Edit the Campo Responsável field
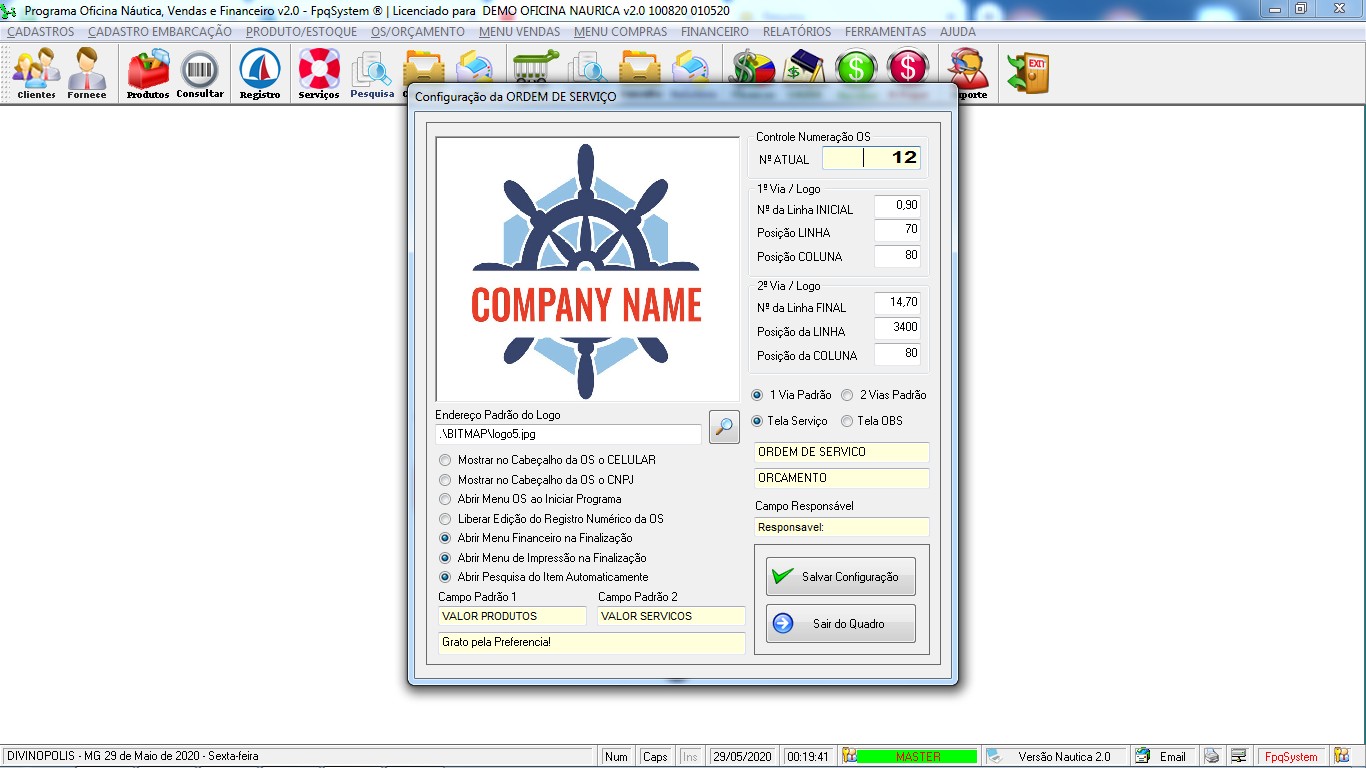 pos(842,527)
